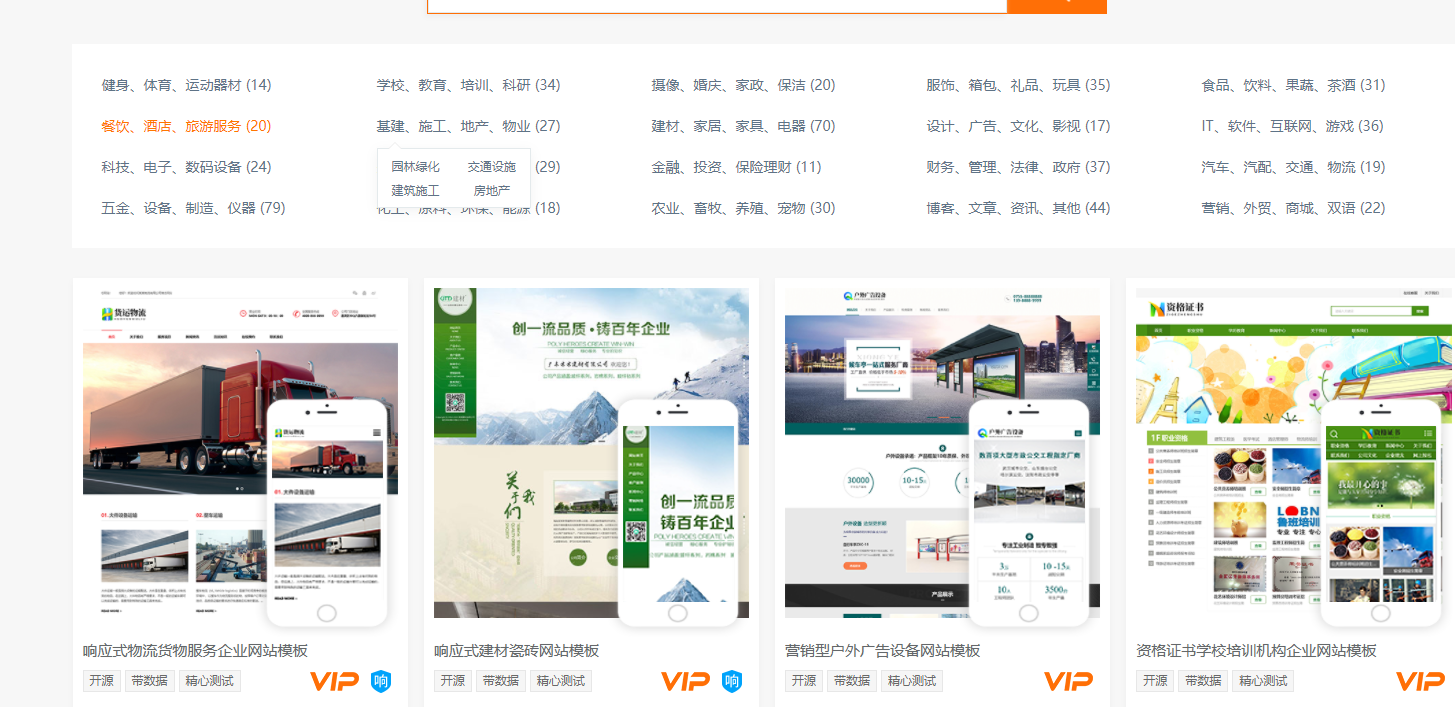Image resolution: width=1455 pixels, height=707 pixels.
Task: Open title 响应式建材瓷砖网站模板
Action: pos(517,650)
